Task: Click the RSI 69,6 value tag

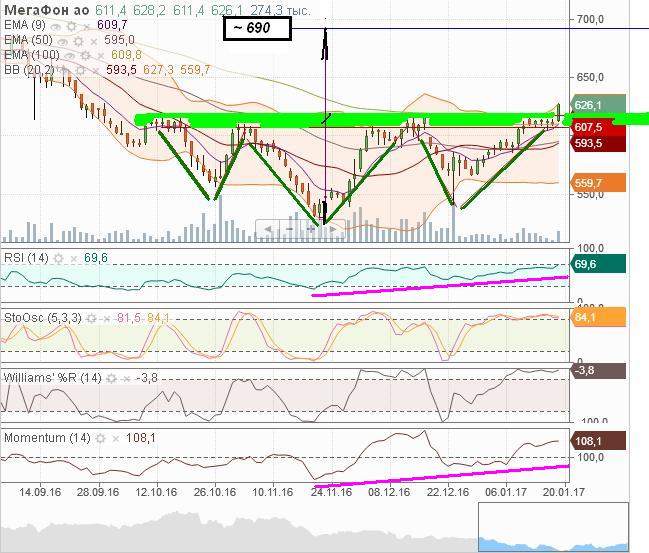Action: pyautogui.click(x=598, y=264)
